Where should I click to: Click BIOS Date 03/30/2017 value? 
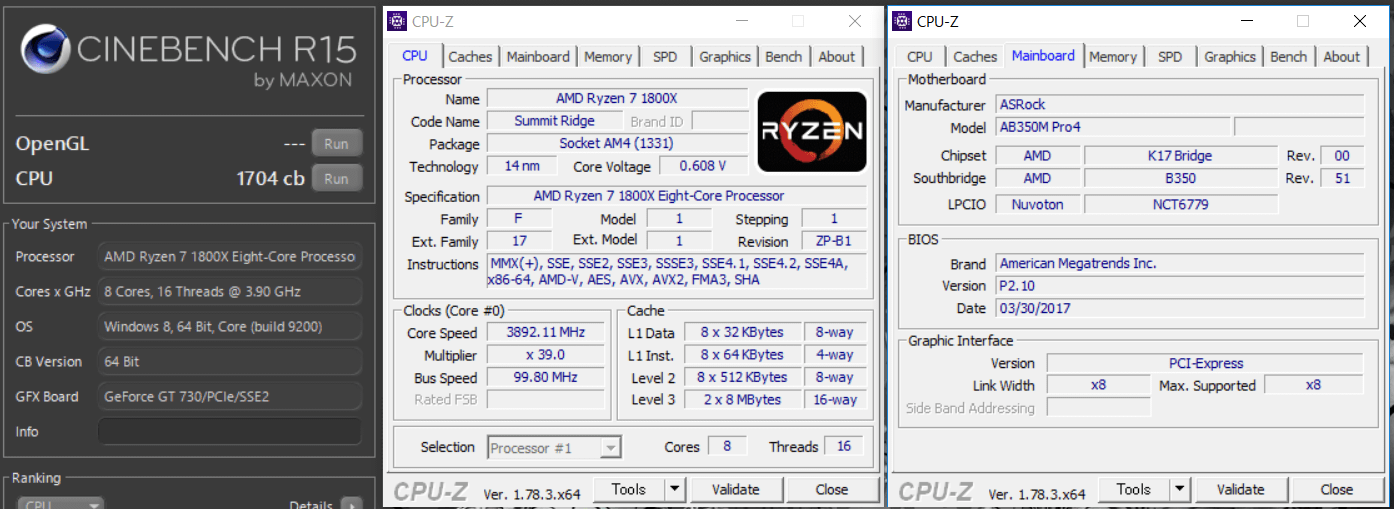[1180, 309]
